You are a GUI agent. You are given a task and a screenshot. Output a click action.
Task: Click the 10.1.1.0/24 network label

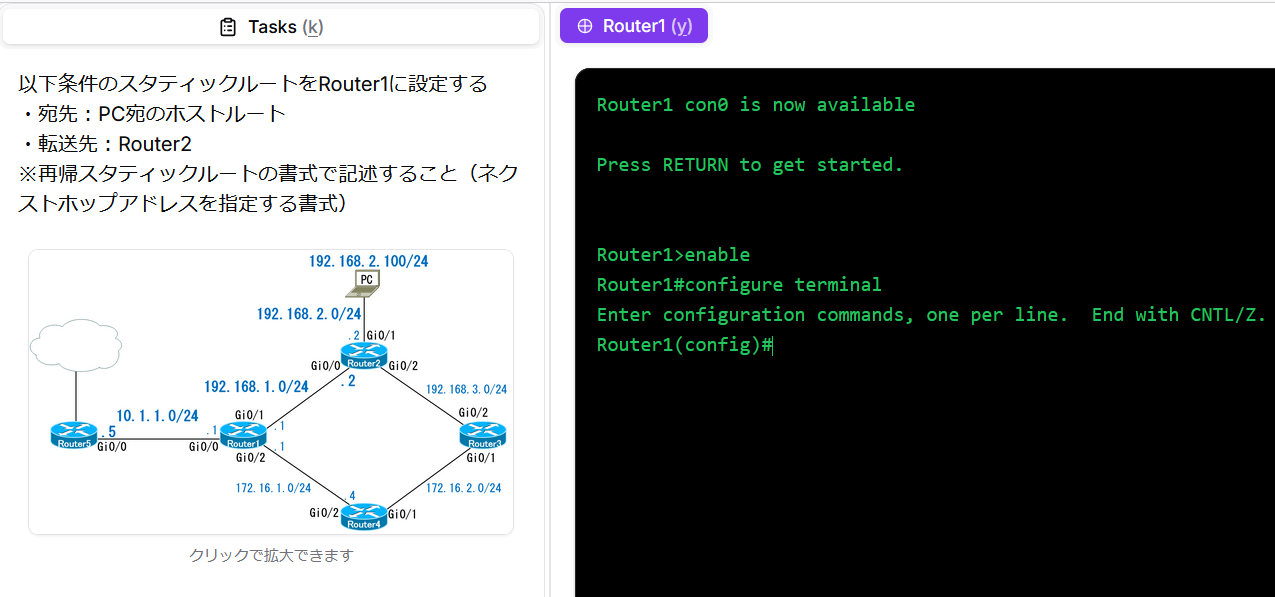coord(157,415)
